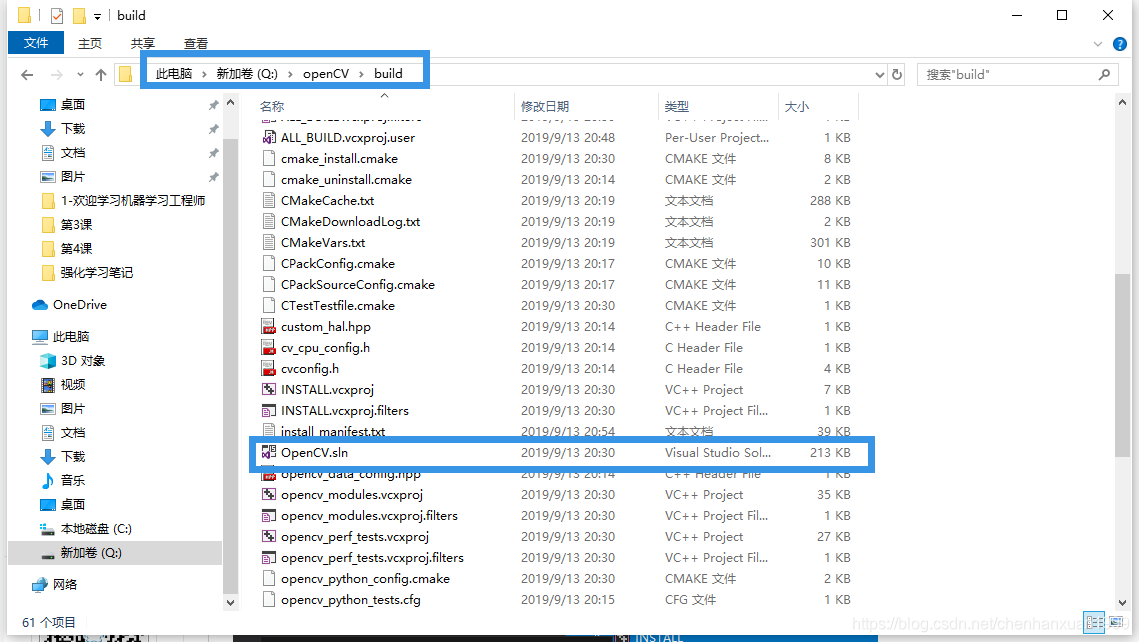Click openCV in the address path
Image resolution: width=1139 pixels, height=642 pixels.
coord(326,73)
